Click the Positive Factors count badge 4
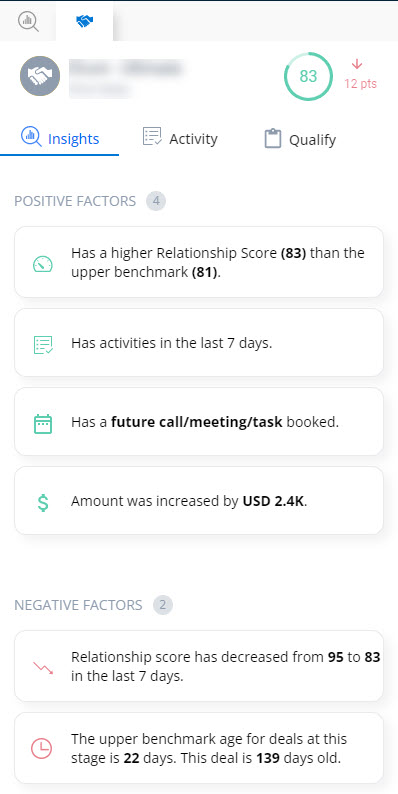The height and width of the screenshot is (794, 398). tap(156, 201)
